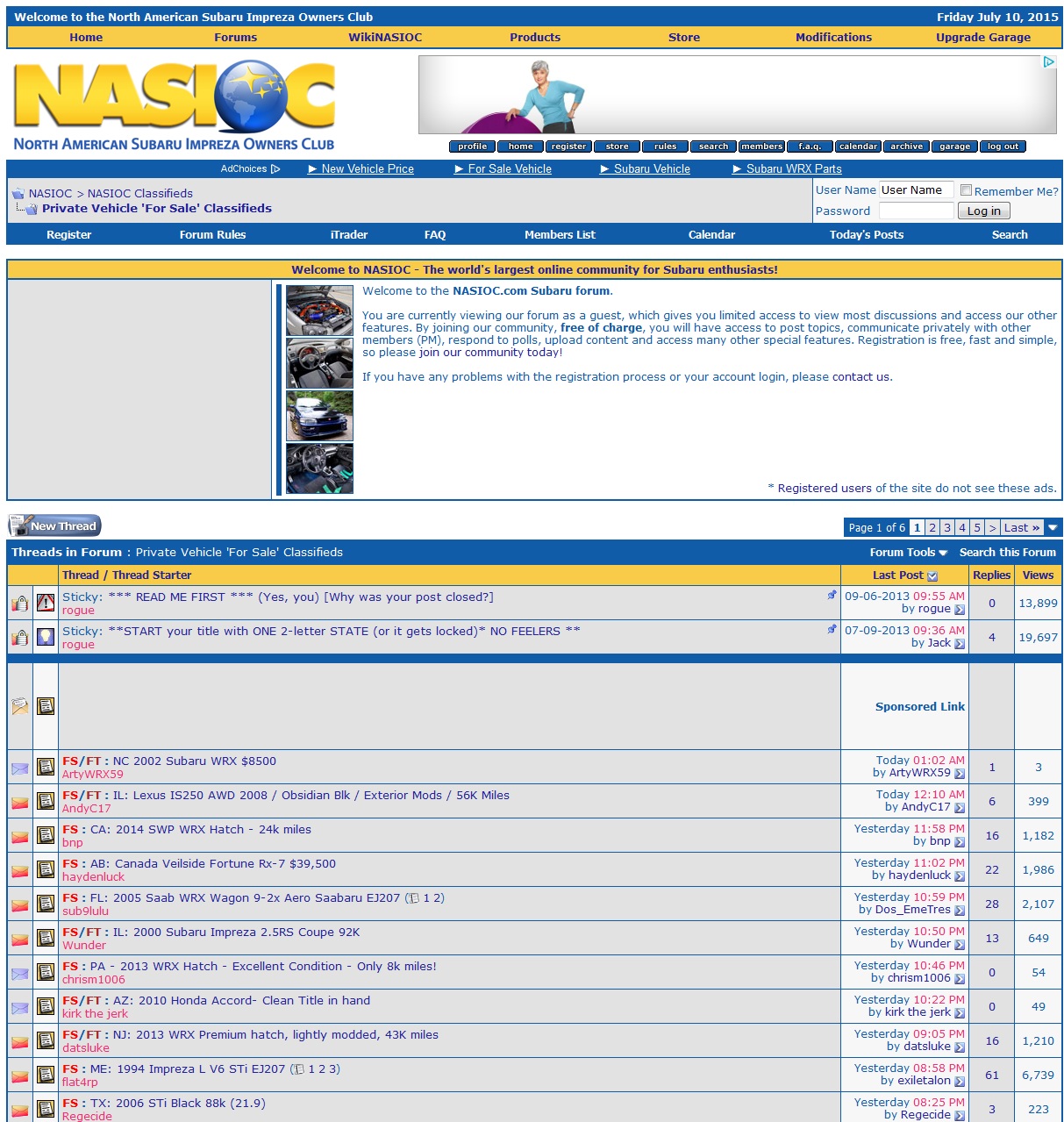Open Today's Posts link
1064x1122 pixels.
866,234
